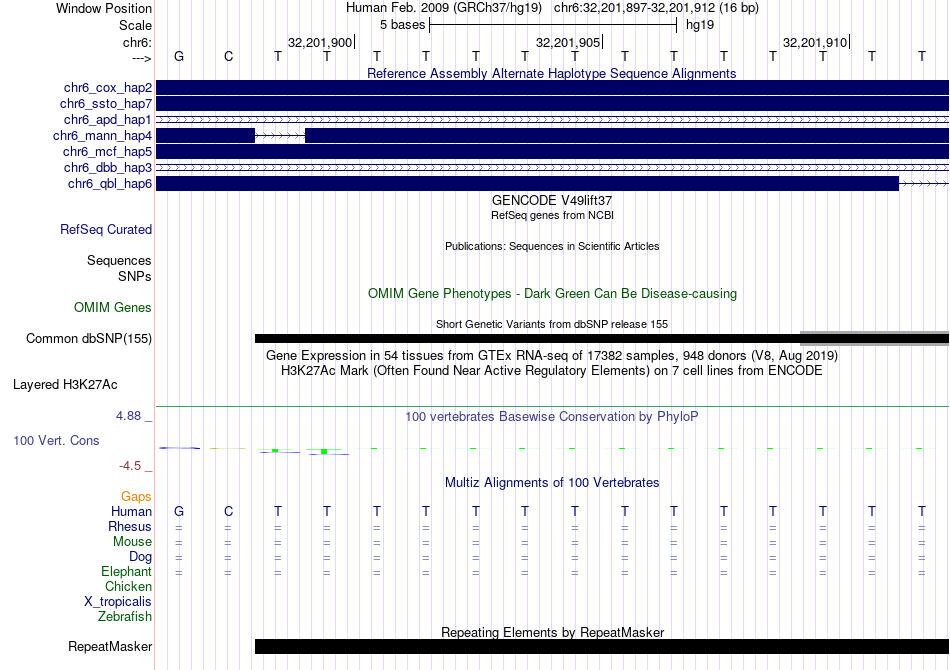Click the 32,201,905 coordinate marker
This screenshot has width=950, height=670.
[x=569, y=42]
